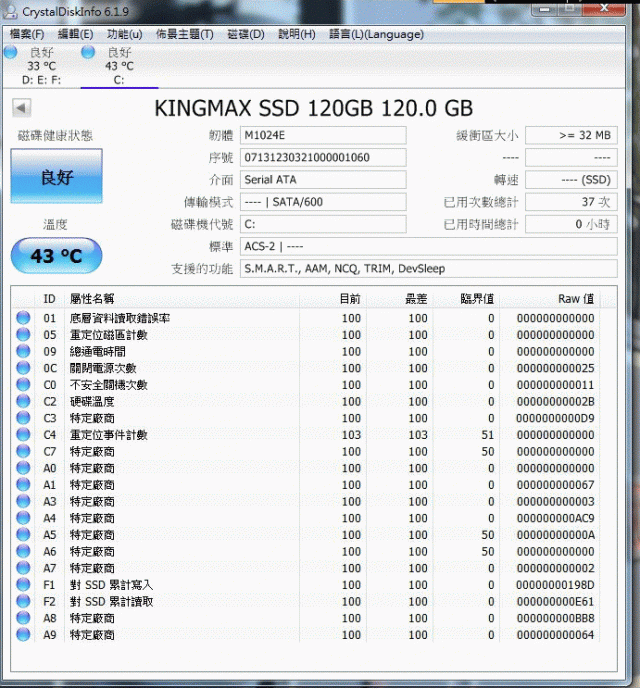Click the ---- (SSD) rotation rate field
The image size is (640, 689).
[571, 180]
